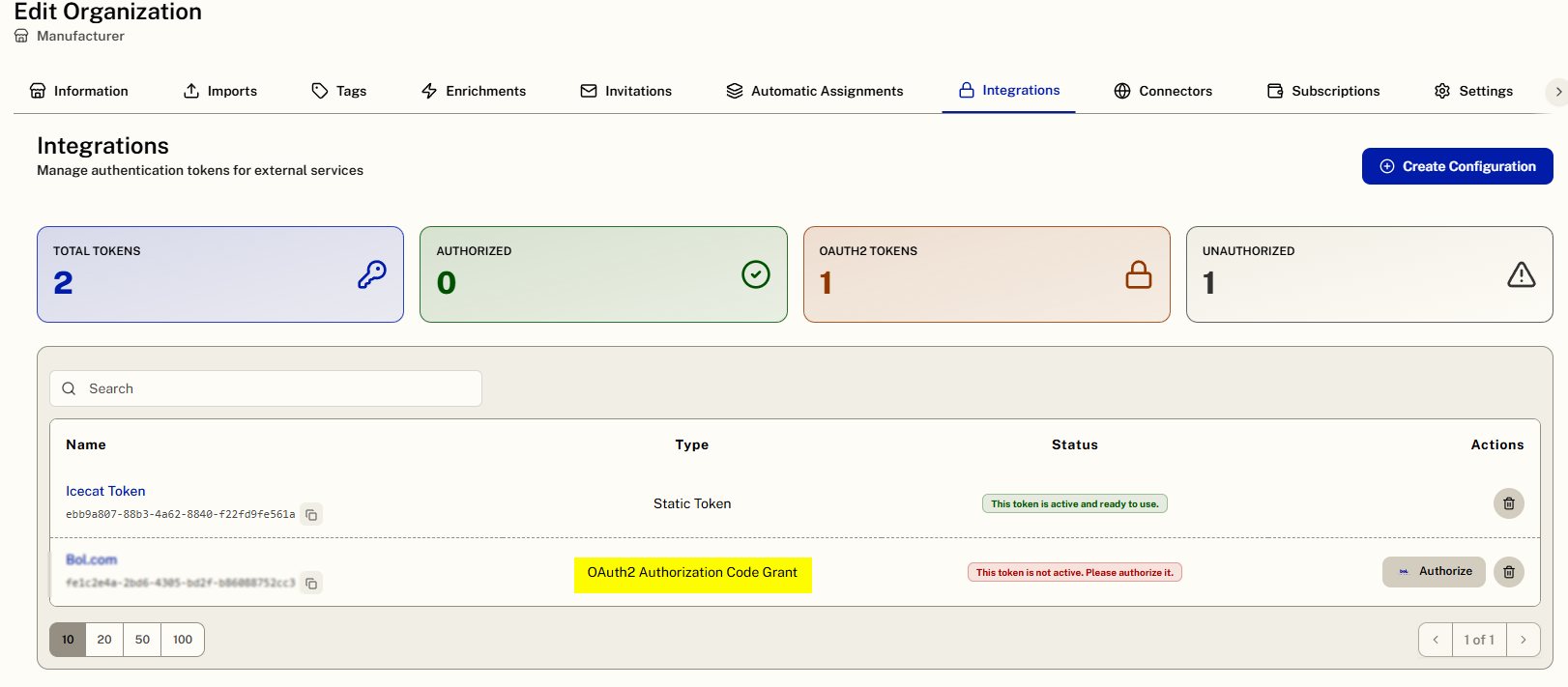1568x687 pixels.
Task: Delete the Icecat Token row
Action: pos(1509,503)
